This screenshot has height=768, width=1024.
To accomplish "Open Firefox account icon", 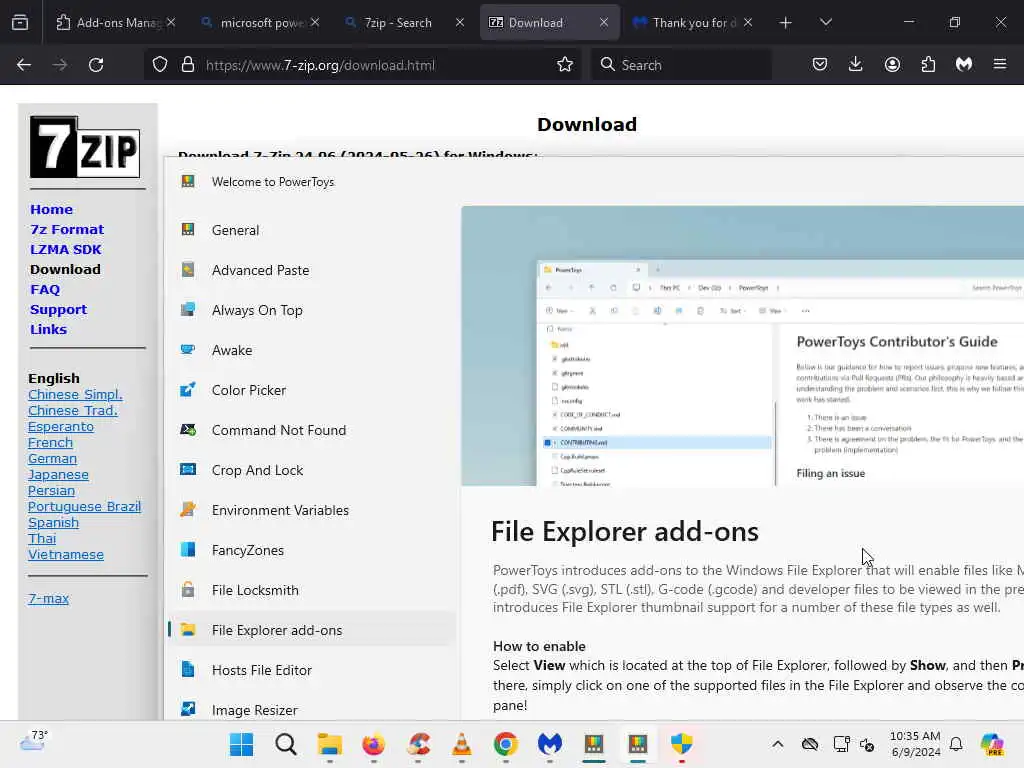I will click(892, 65).
